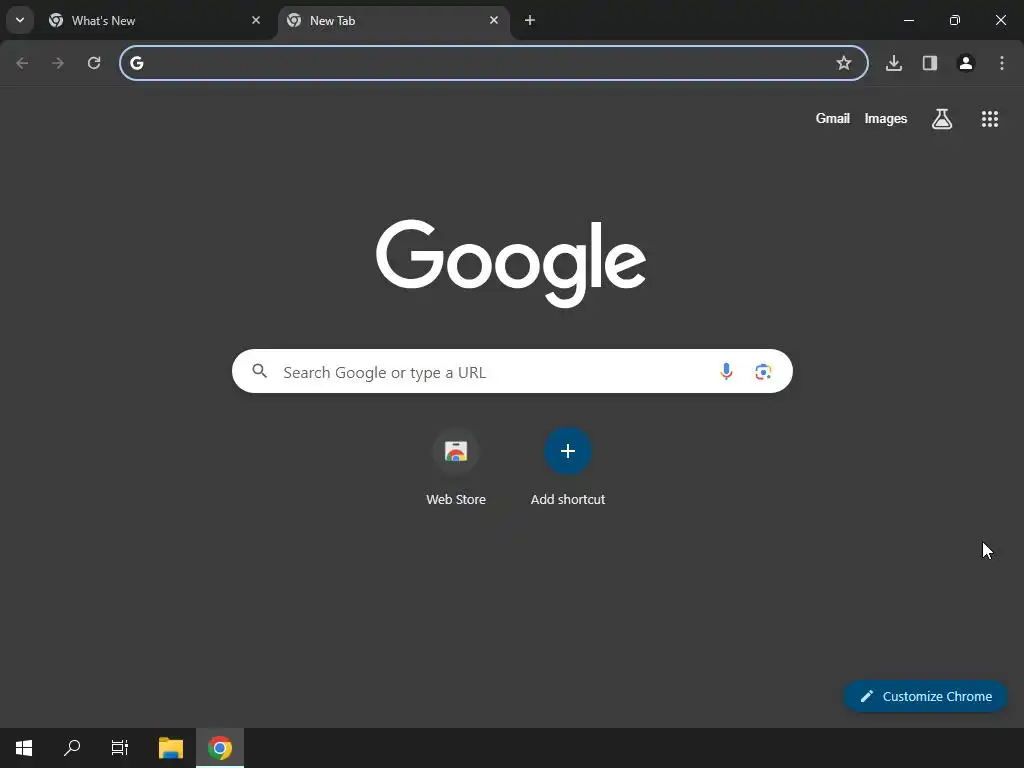The width and height of the screenshot is (1024, 768).
Task: Click the Chrome taskbar icon
Action: (220, 748)
